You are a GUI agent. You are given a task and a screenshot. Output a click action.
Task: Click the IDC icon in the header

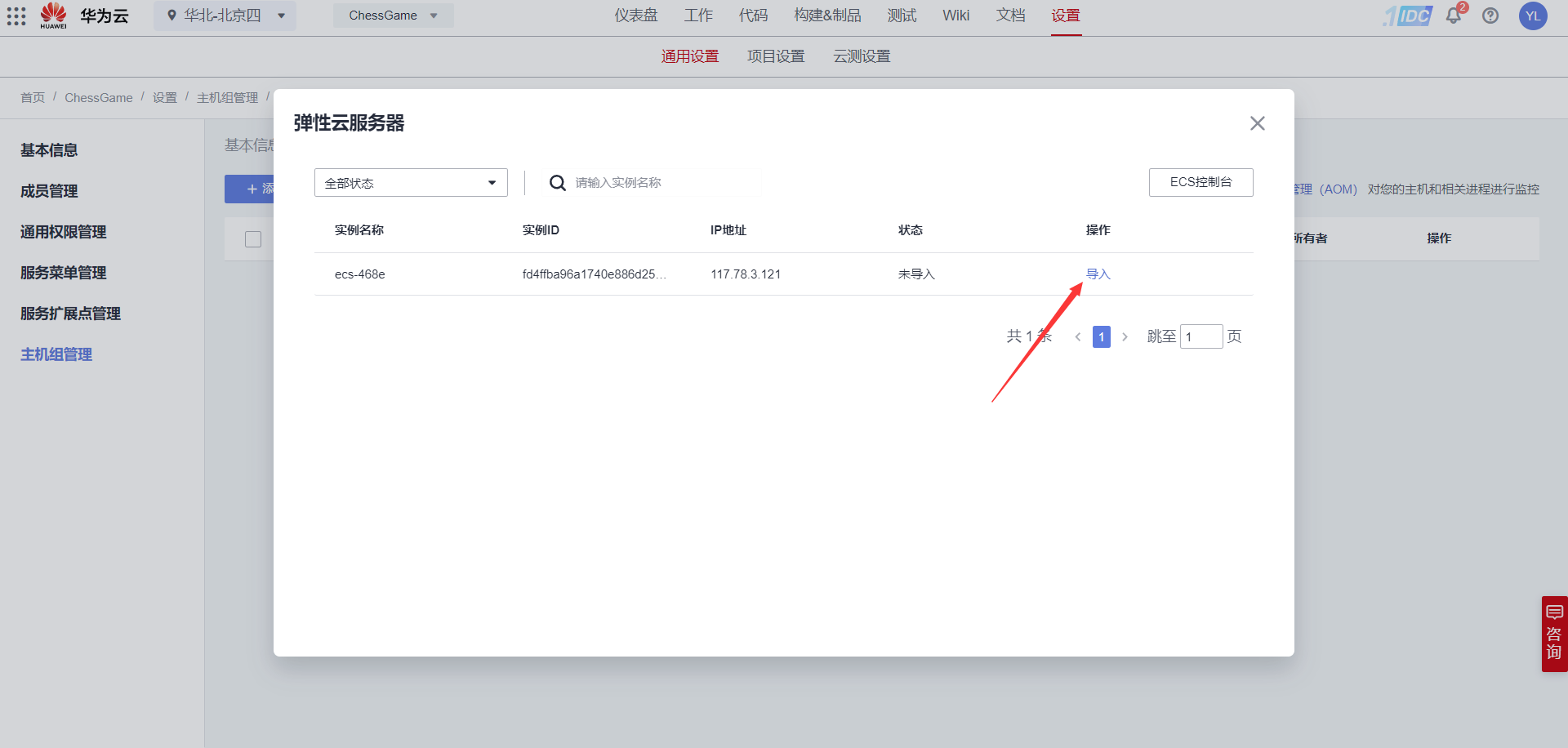point(1407,16)
